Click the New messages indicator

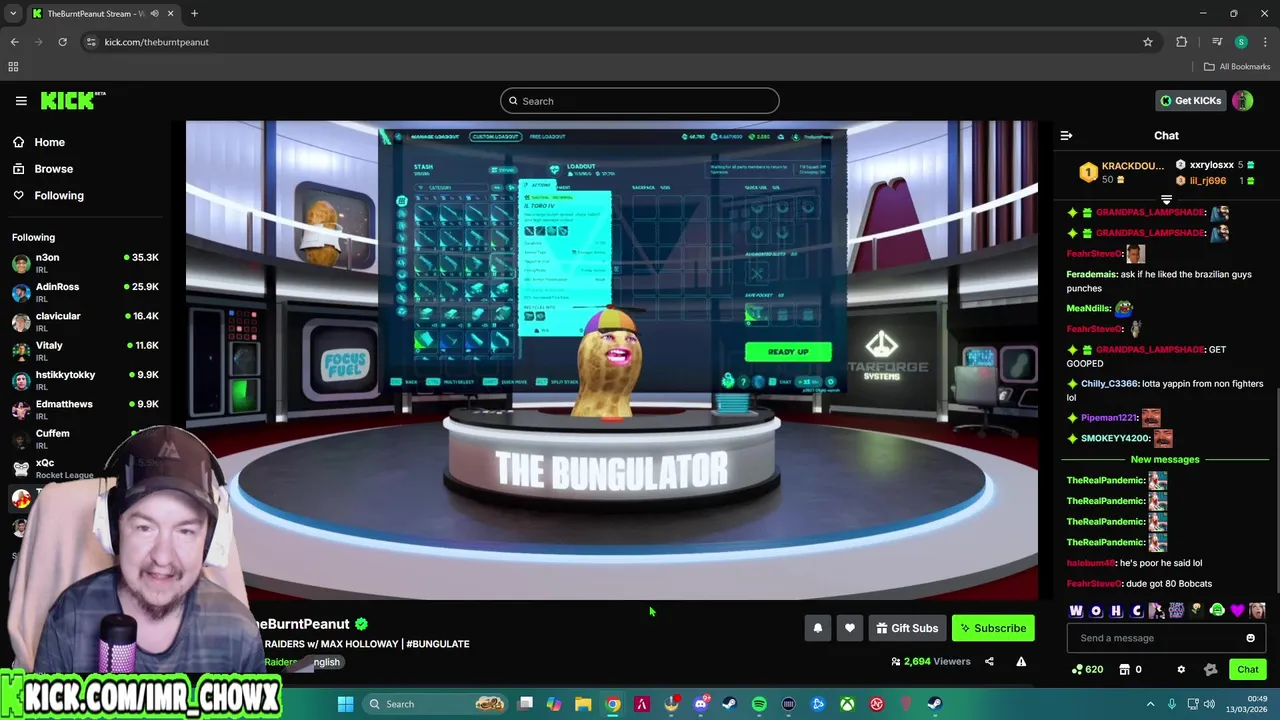point(1165,460)
